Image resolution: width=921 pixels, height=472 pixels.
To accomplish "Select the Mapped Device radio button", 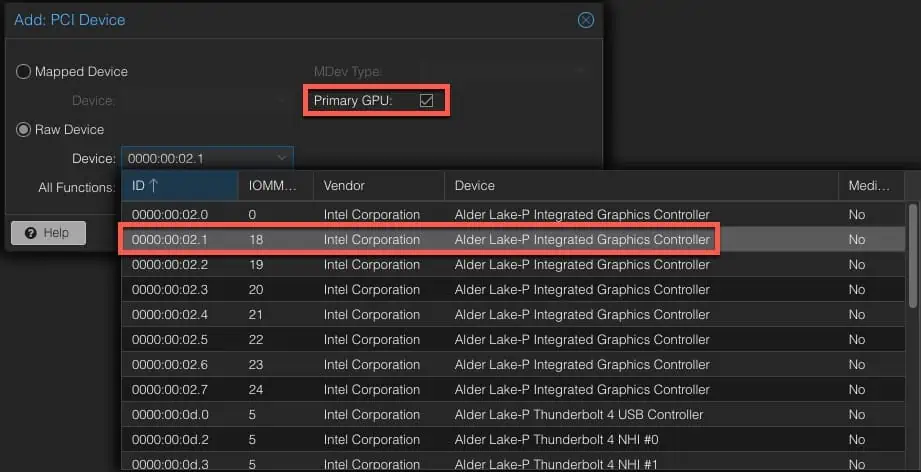I will point(23,72).
